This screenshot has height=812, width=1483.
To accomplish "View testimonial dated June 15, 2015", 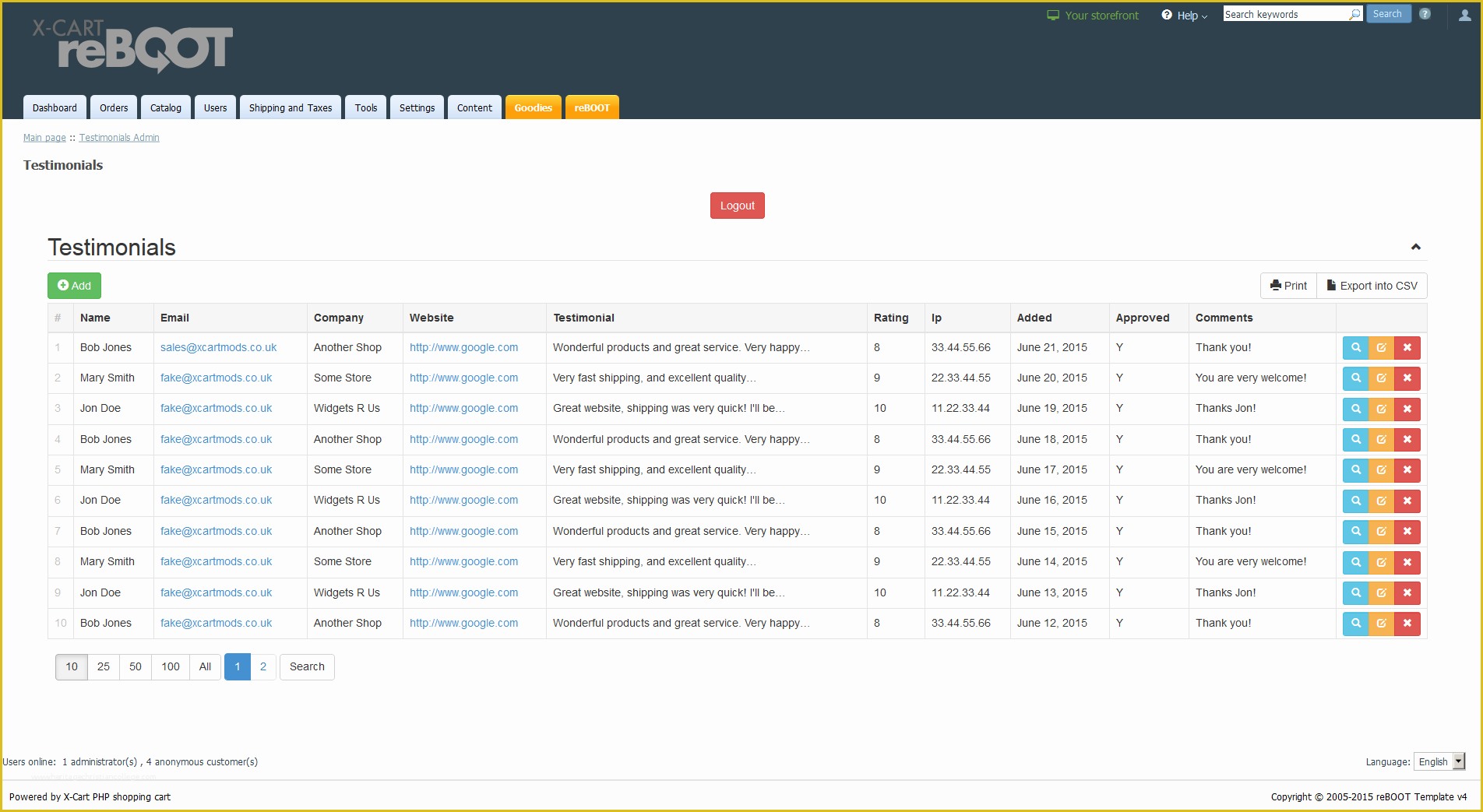I will (x=1355, y=532).
